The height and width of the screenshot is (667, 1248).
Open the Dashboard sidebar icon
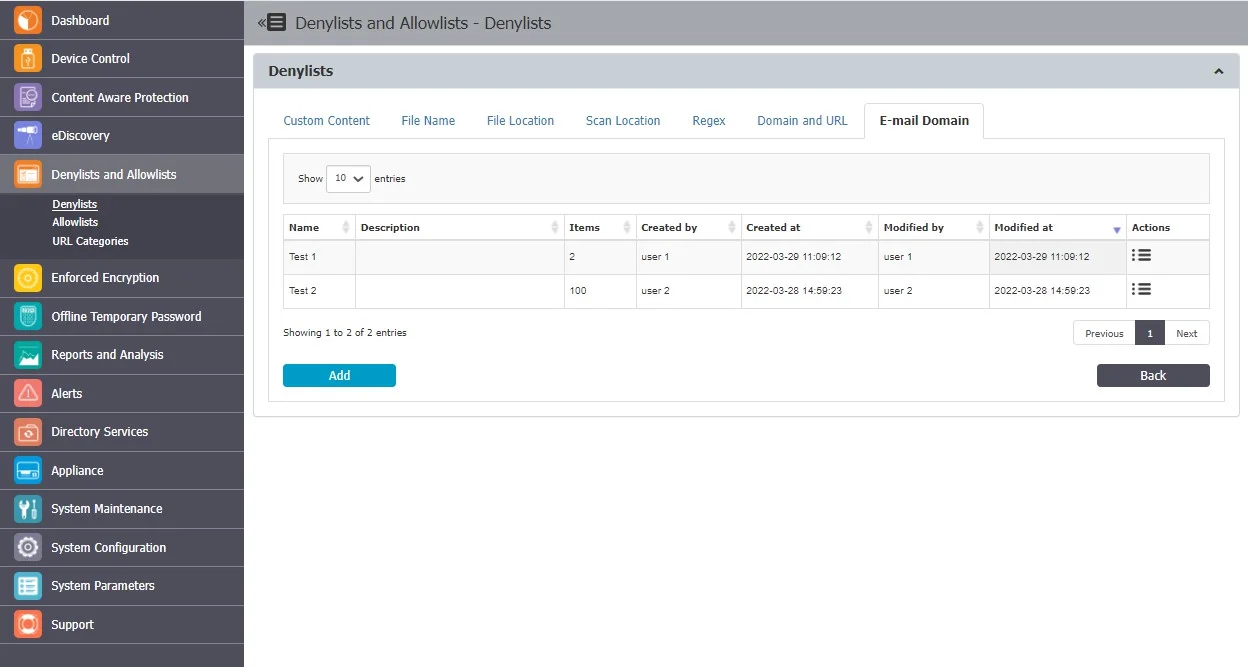28,20
